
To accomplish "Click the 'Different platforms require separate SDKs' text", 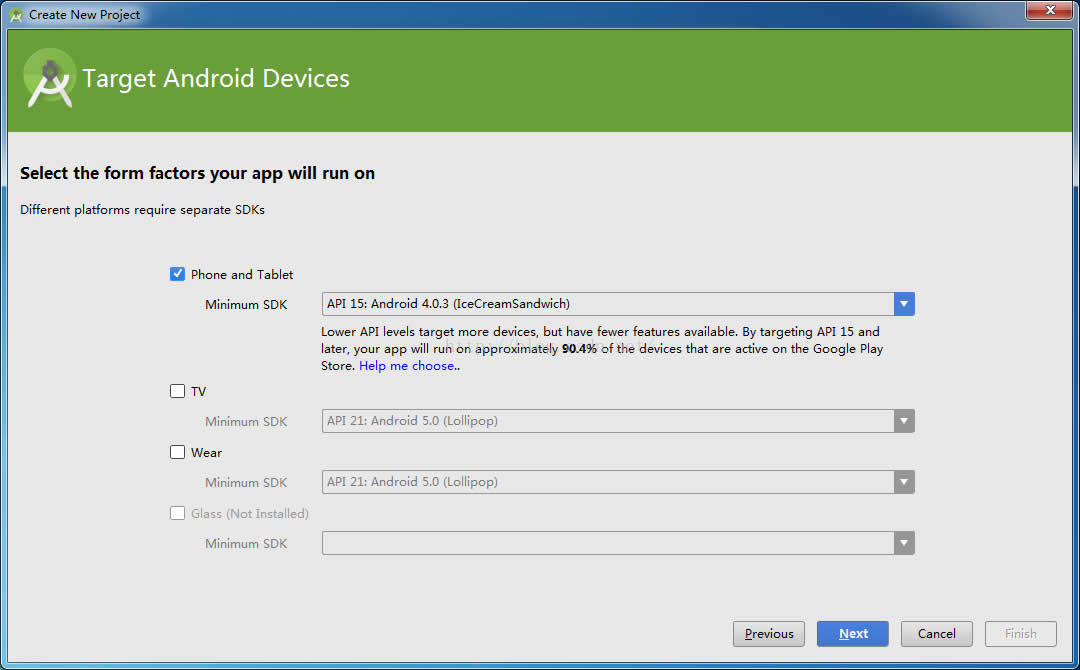I will 143,209.
